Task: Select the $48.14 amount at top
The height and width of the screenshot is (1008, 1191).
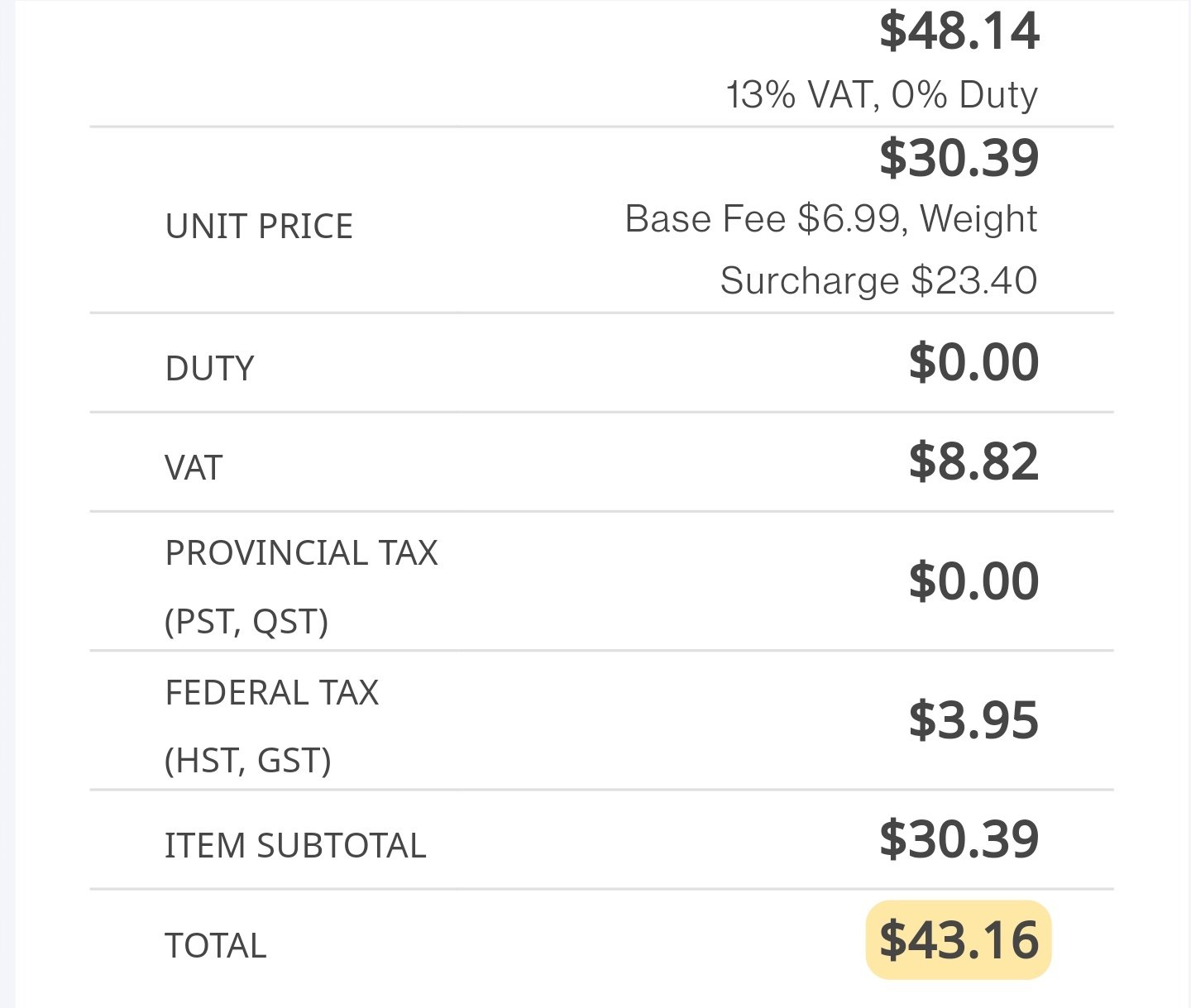Action: [x=959, y=31]
